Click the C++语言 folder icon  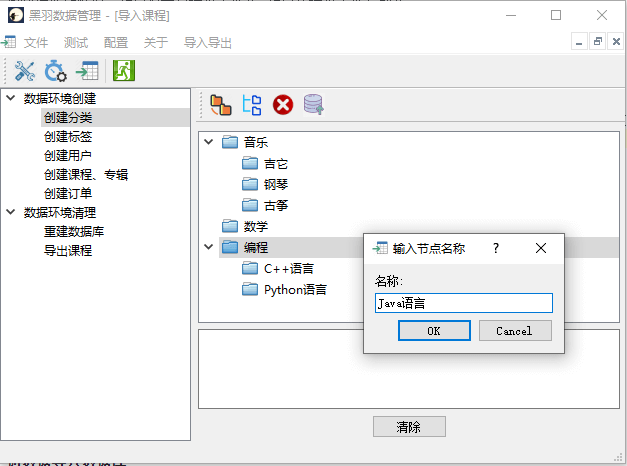(x=250, y=268)
